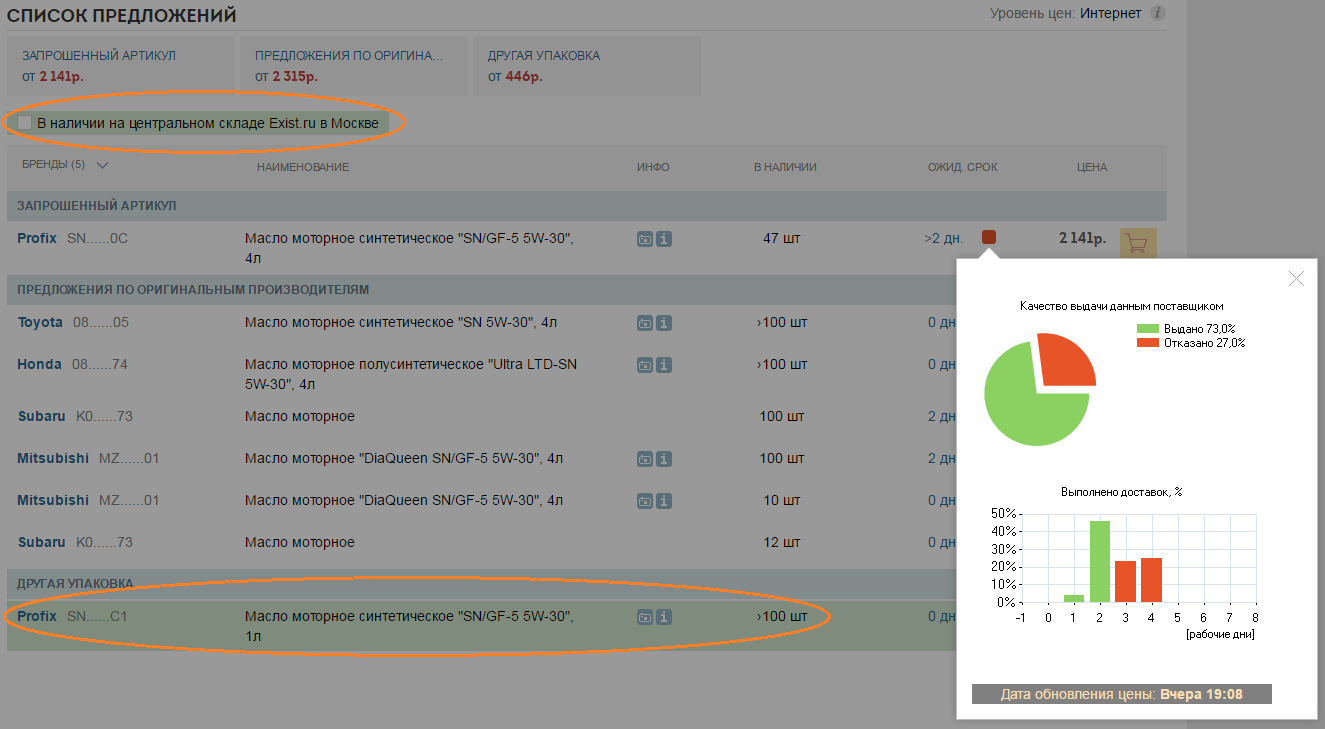Click the Инфо column header
The image size is (1325, 729).
click(x=653, y=167)
